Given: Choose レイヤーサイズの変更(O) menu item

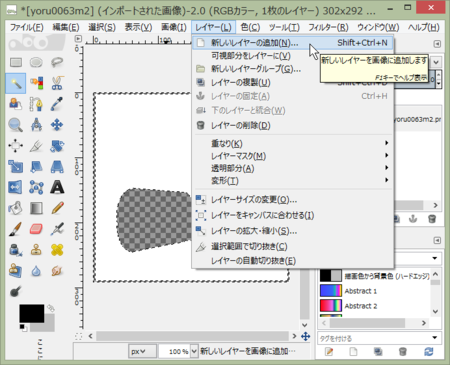Looking at the screenshot, I should [x=293, y=200].
